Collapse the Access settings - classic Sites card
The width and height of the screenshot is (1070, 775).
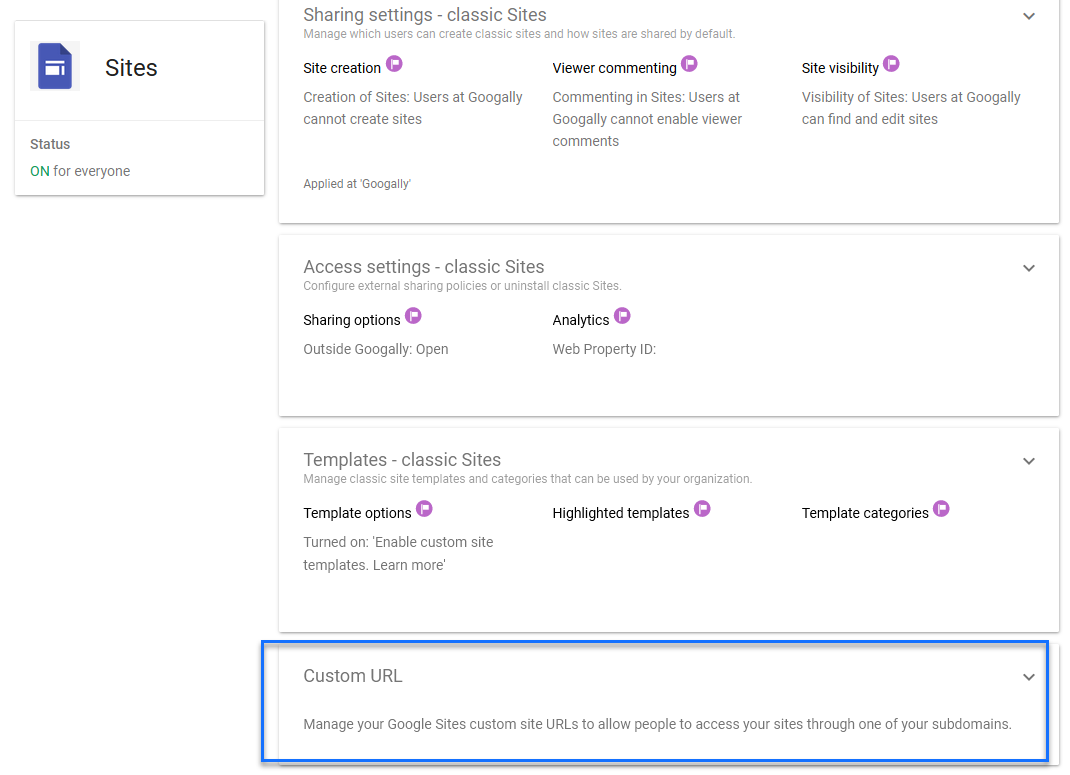1029,268
